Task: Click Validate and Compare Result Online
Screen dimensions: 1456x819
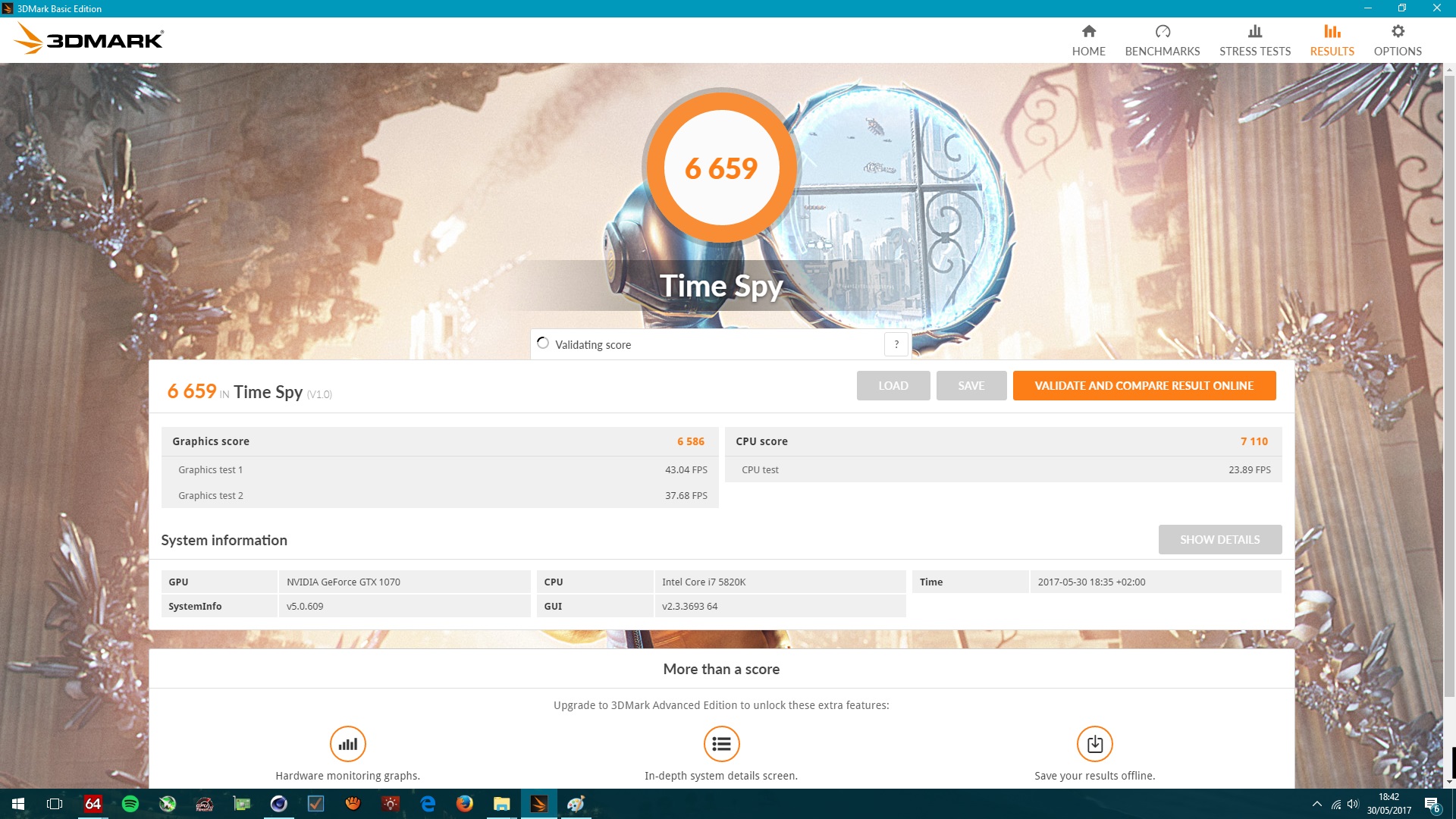Action: tap(1144, 385)
